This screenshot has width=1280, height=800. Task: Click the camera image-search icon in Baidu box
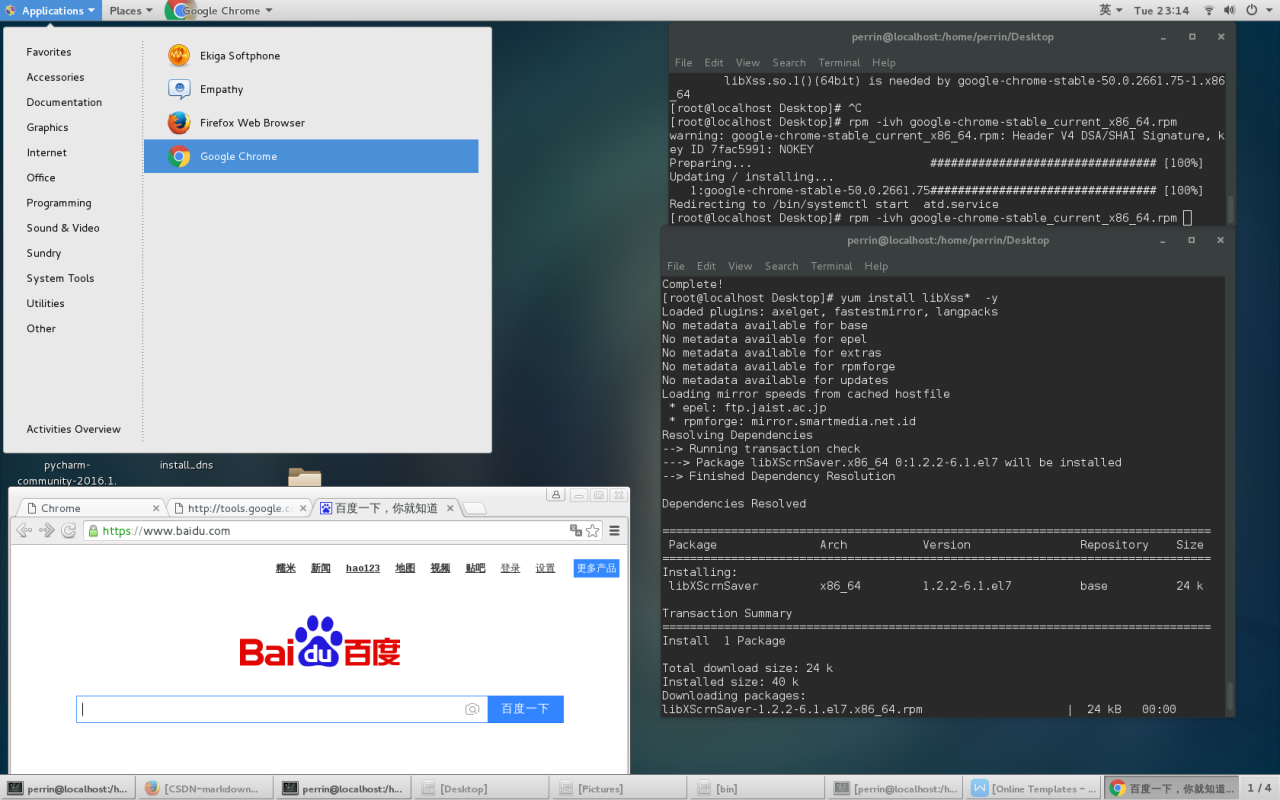[472, 709]
